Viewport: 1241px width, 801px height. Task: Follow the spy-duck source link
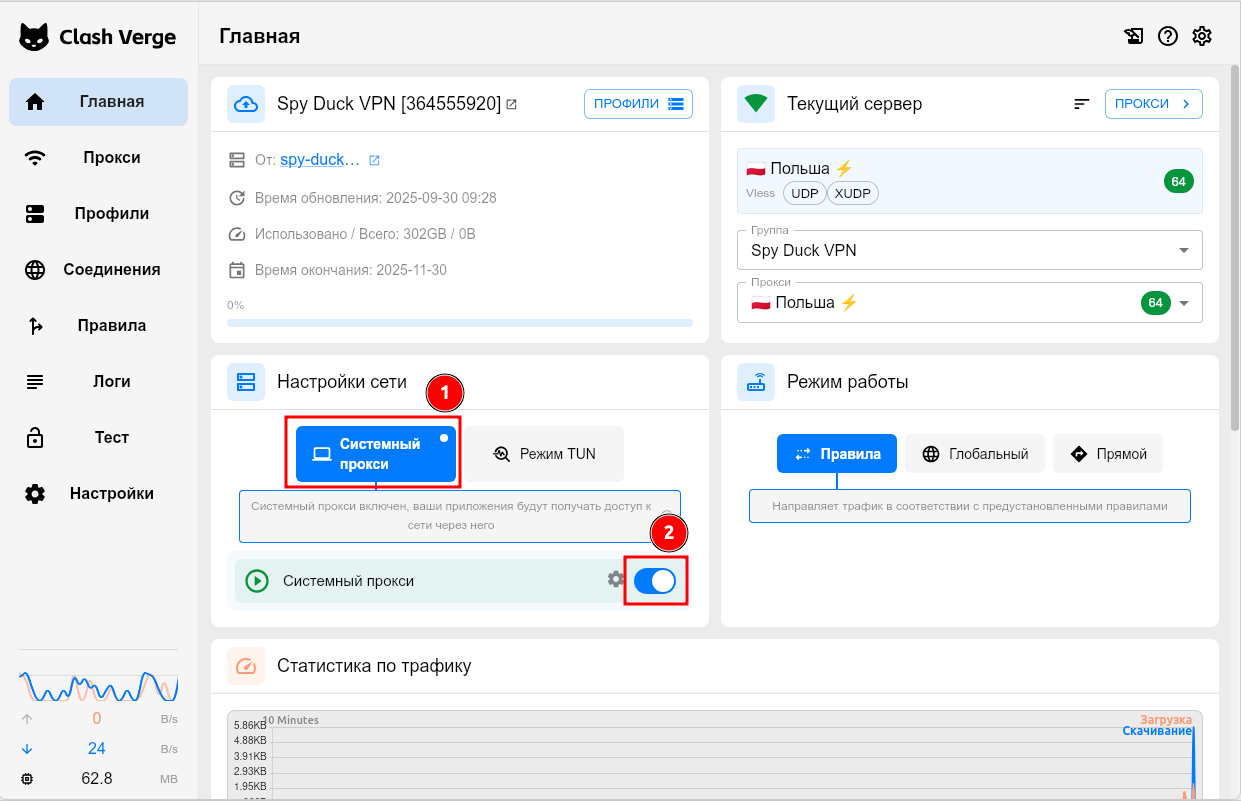[x=319, y=160]
